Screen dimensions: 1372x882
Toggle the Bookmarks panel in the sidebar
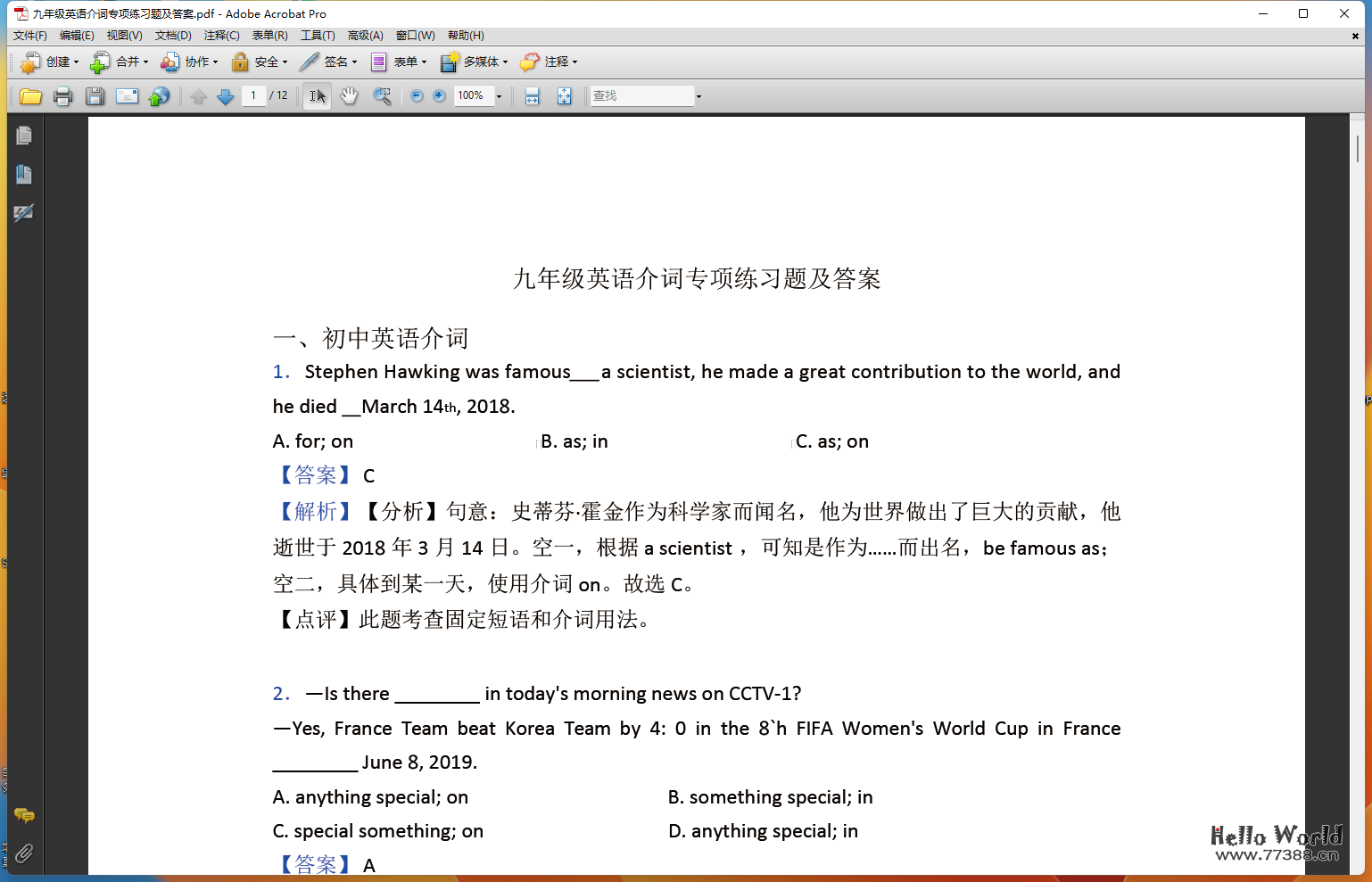point(24,175)
